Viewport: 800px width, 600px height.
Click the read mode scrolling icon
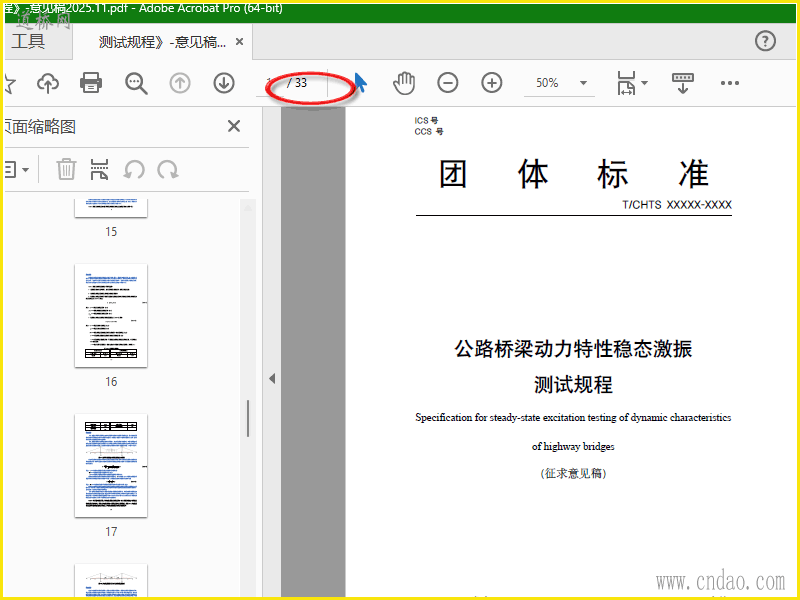coord(683,83)
